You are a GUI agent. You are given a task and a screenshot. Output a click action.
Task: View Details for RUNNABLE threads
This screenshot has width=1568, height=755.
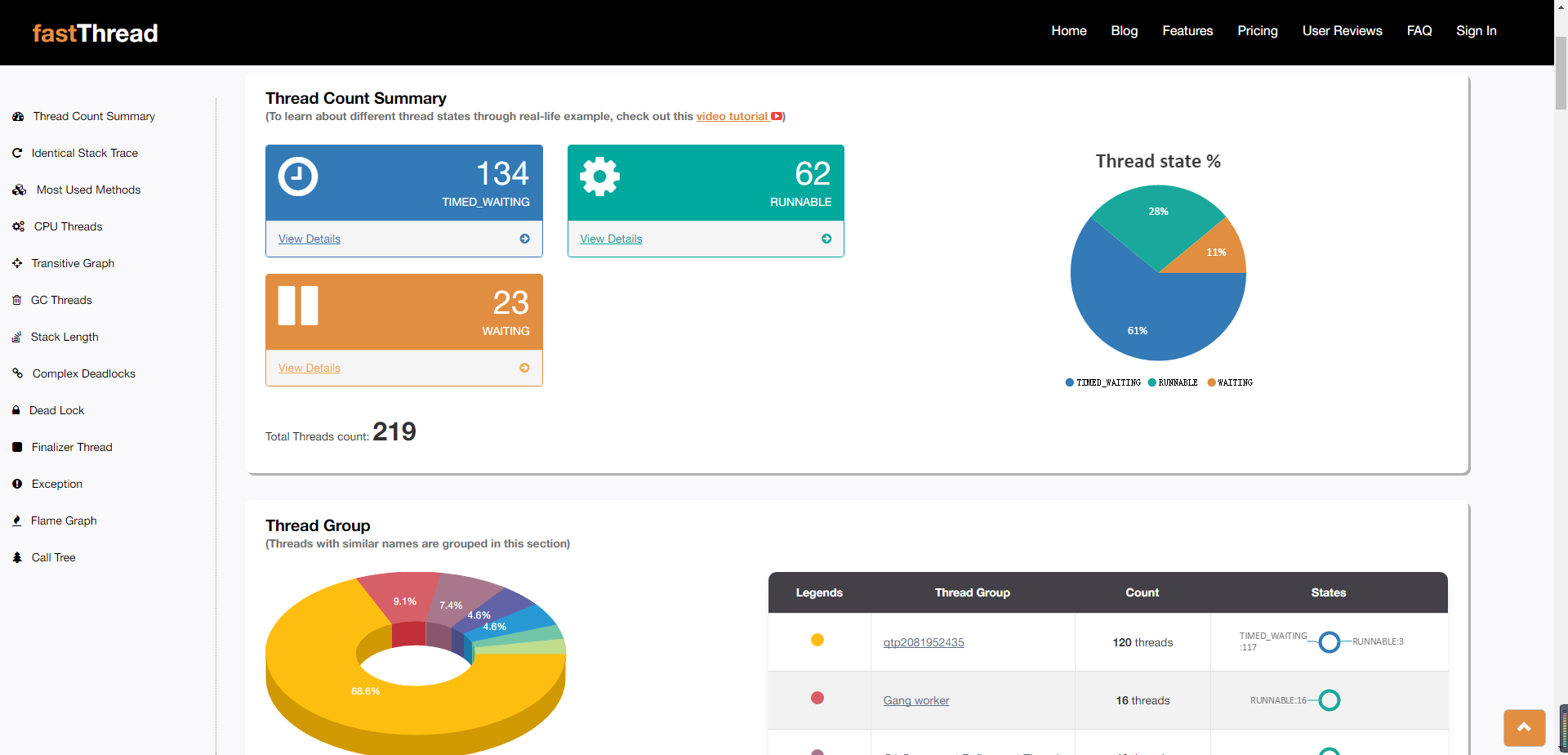pyautogui.click(x=612, y=239)
